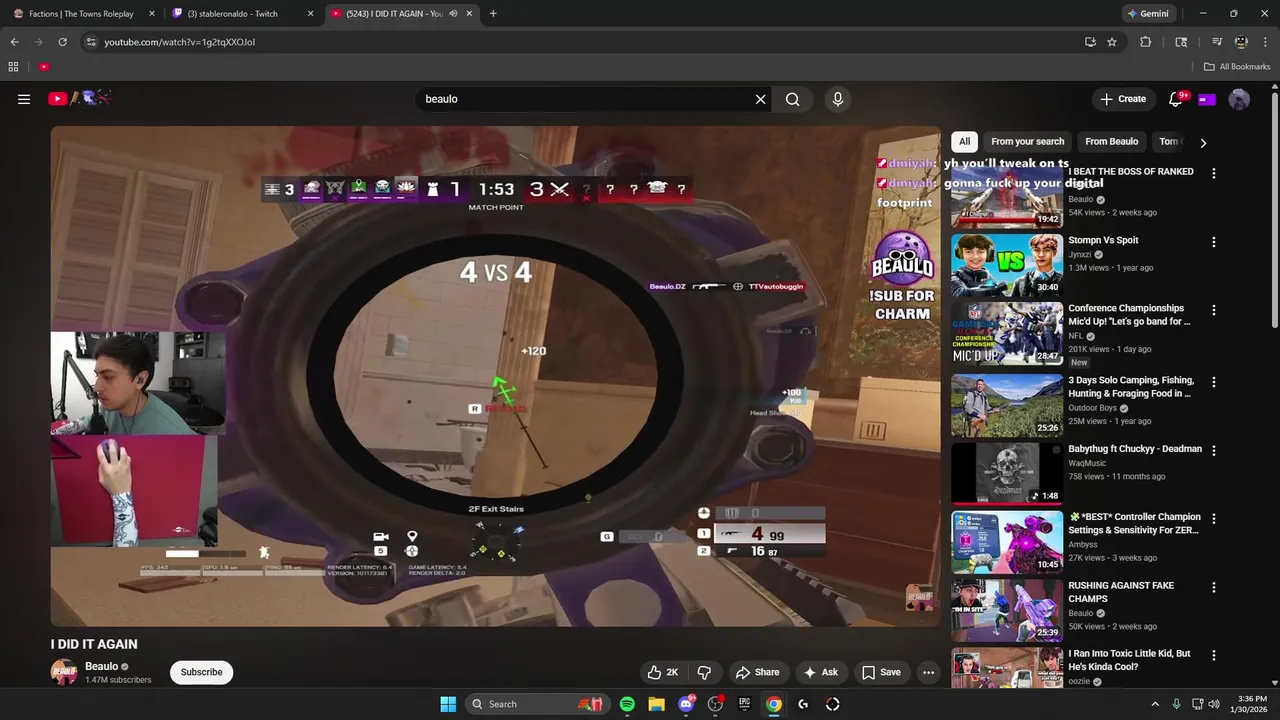Open the Chrome three-dot menu
Image resolution: width=1280 pixels, height=720 pixels.
point(1266,42)
